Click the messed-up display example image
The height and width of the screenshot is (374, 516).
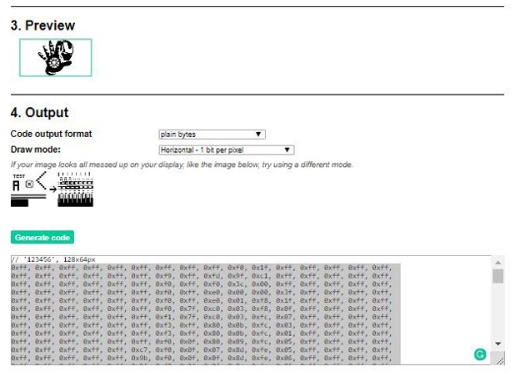click(75, 189)
